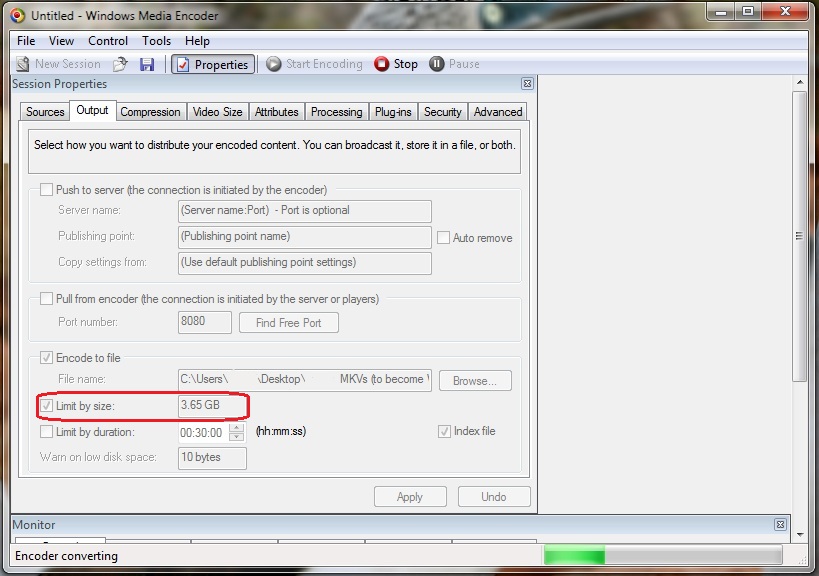This screenshot has width=819, height=576.
Task: Click the Publishing point field
Action: click(305, 237)
